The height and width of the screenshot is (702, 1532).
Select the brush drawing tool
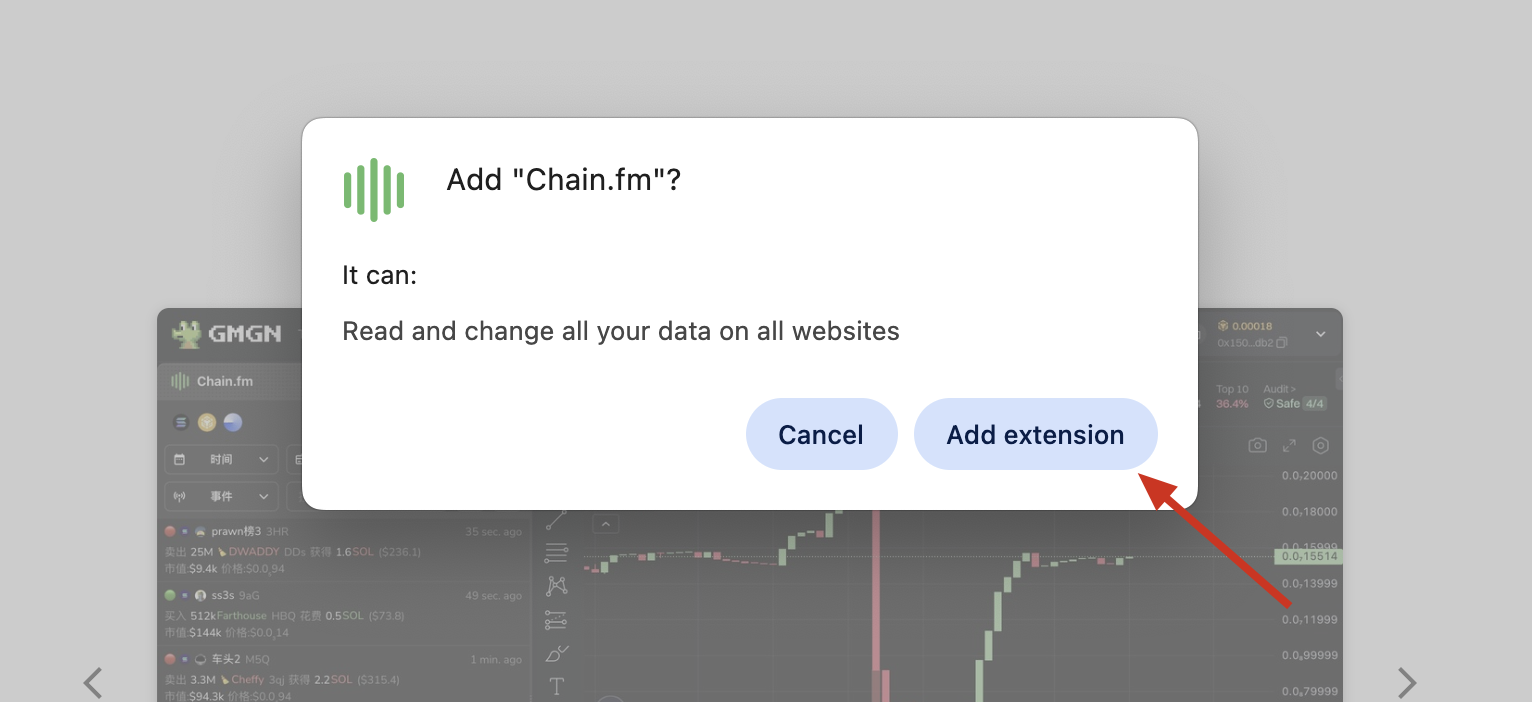[x=556, y=654]
